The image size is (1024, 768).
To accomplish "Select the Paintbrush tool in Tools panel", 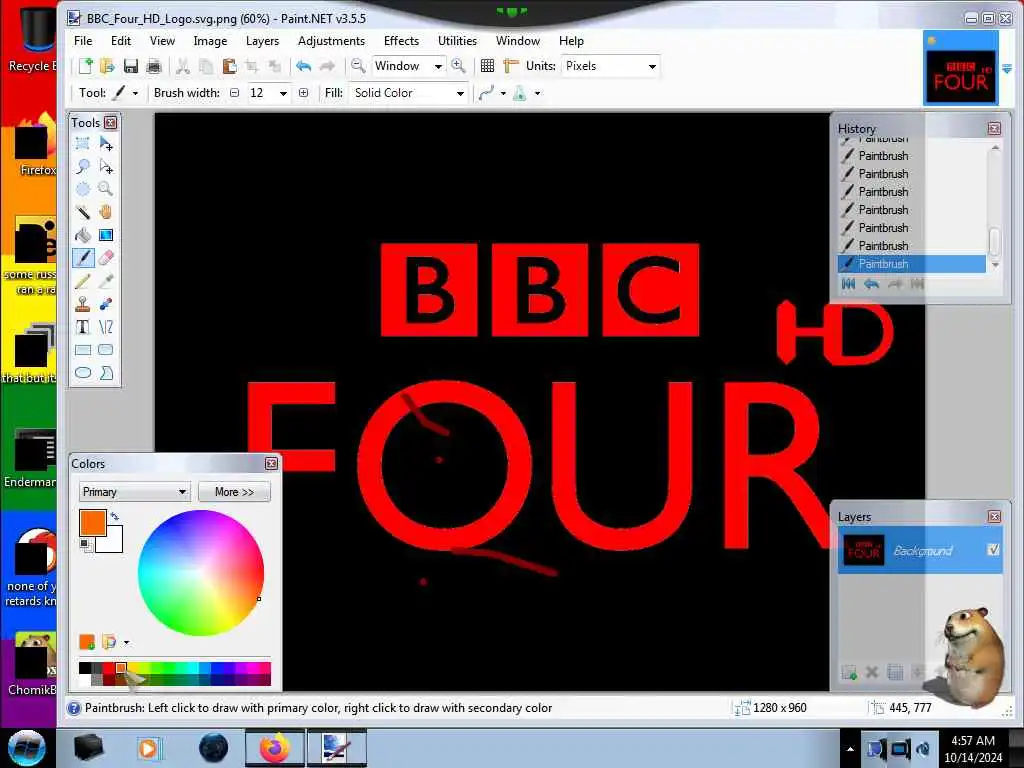I will (83, 258).
